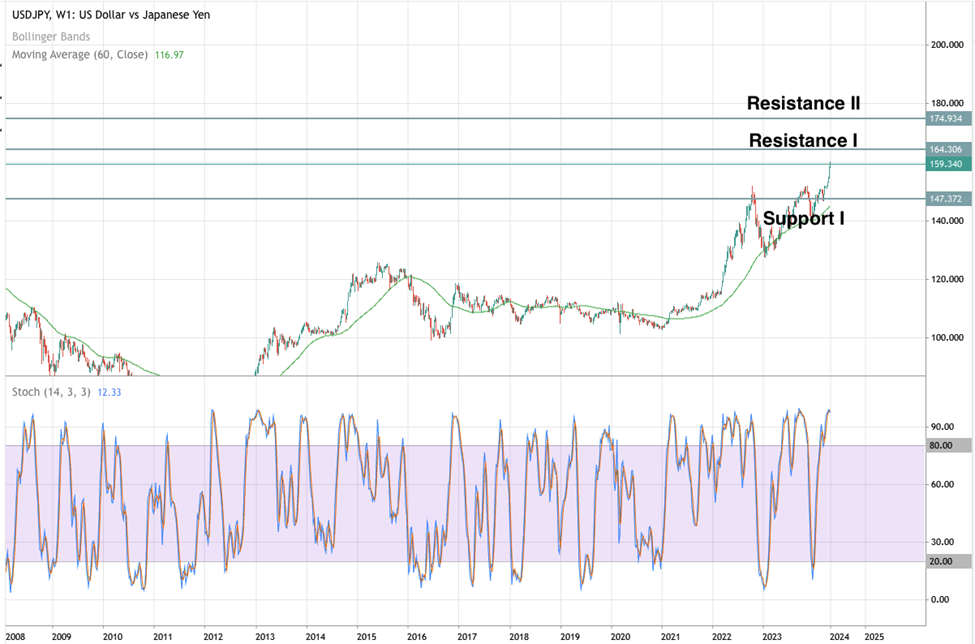Click the 147.372 price tag
975x644 pixels.
click(945, 199)
